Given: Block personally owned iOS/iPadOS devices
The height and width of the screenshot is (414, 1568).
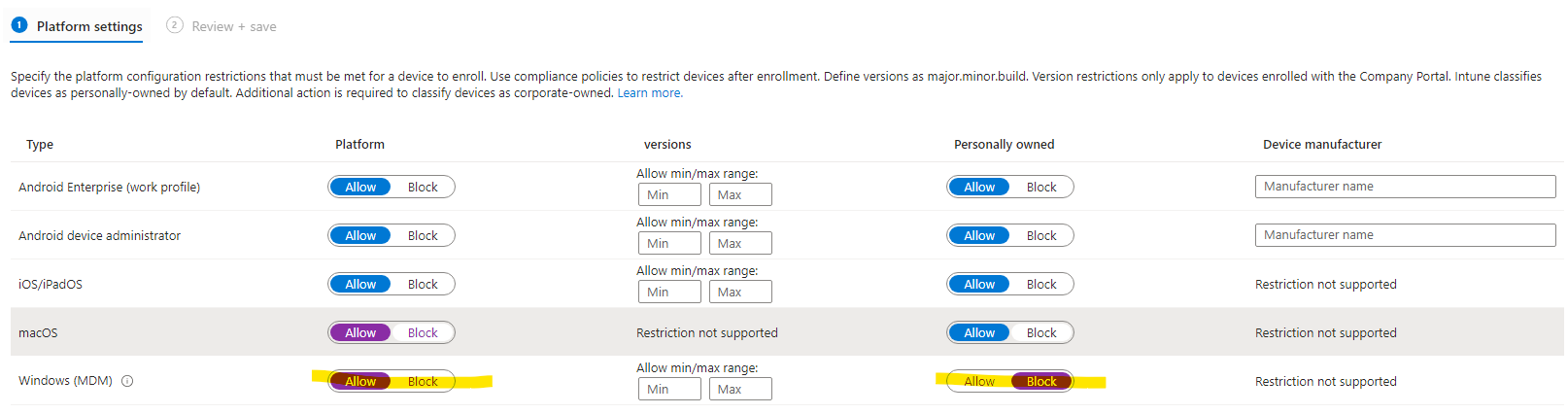Looking at the screenshot, I should coord(1041,284).
